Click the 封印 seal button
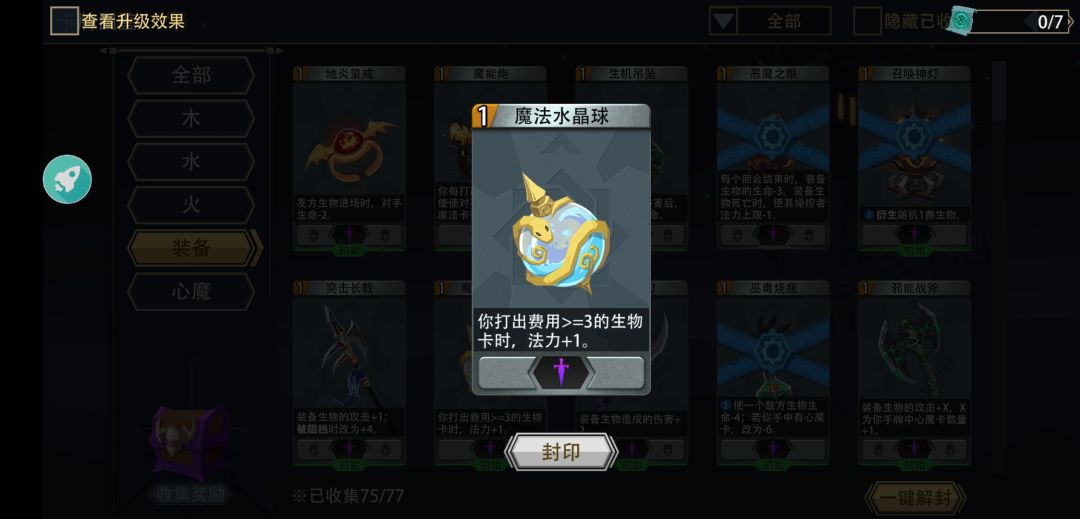This screenshot has height=519, width=1080. 561,452
